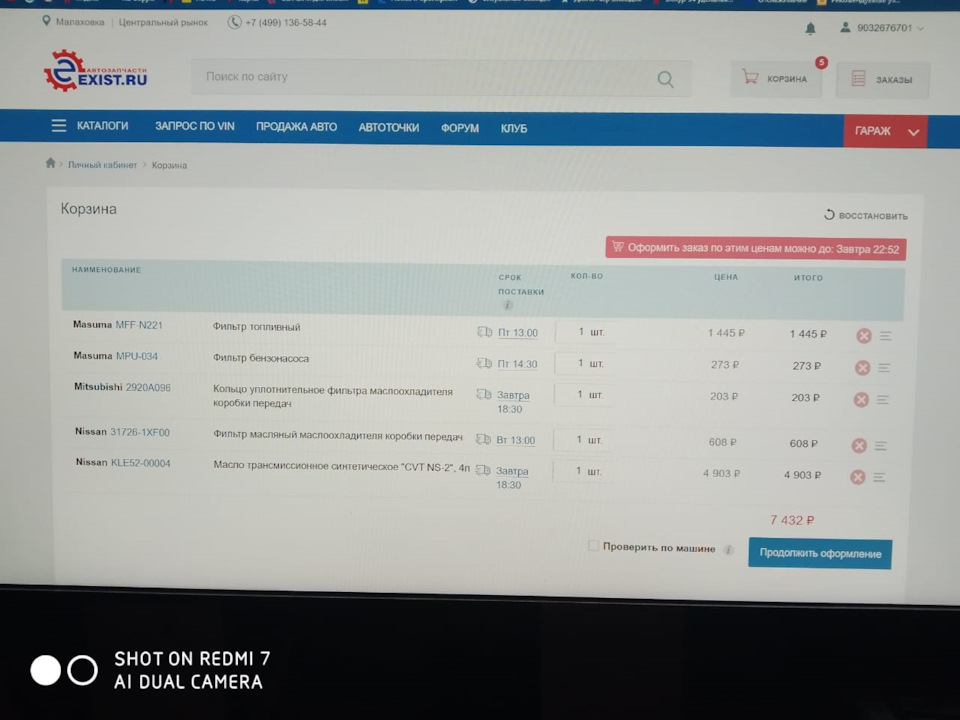Click delivery truck icon for 31726-1XF00 row
The width and height of the screenshot is (960, 720).
click(x=483, y=439)
